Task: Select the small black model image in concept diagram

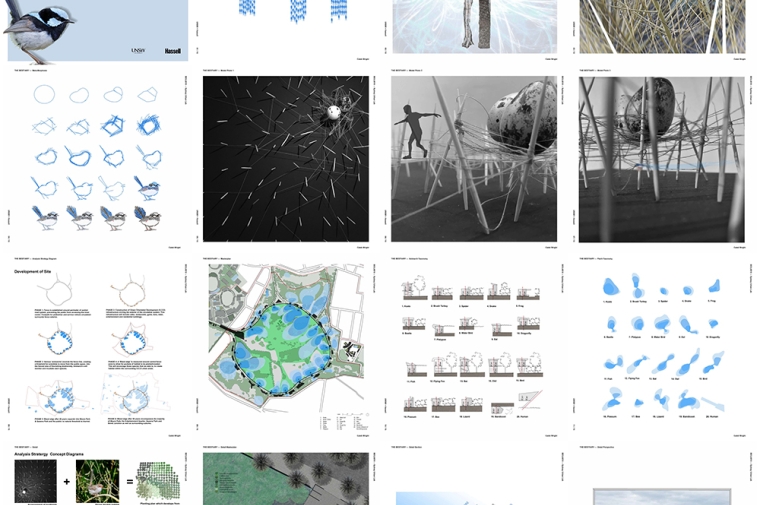Action: [x=35, y=481]
